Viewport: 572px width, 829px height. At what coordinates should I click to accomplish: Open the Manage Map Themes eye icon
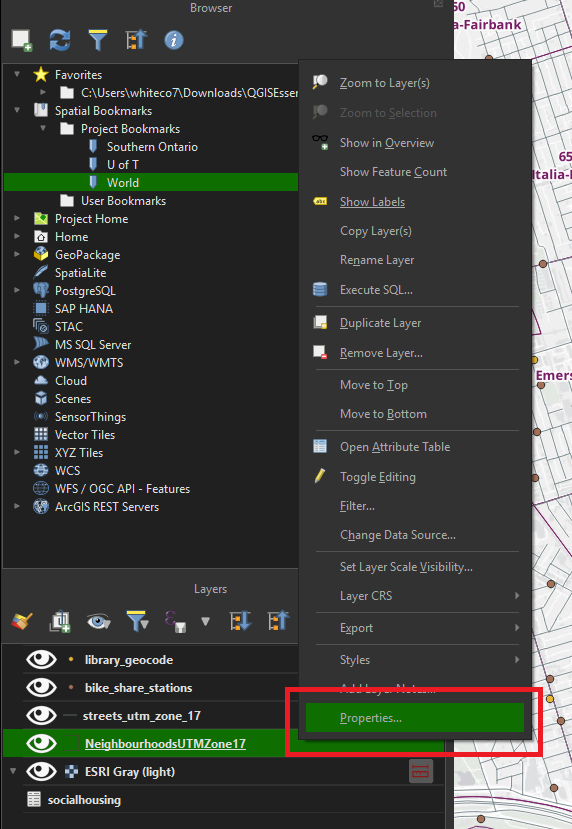click(x=98, y=621)
